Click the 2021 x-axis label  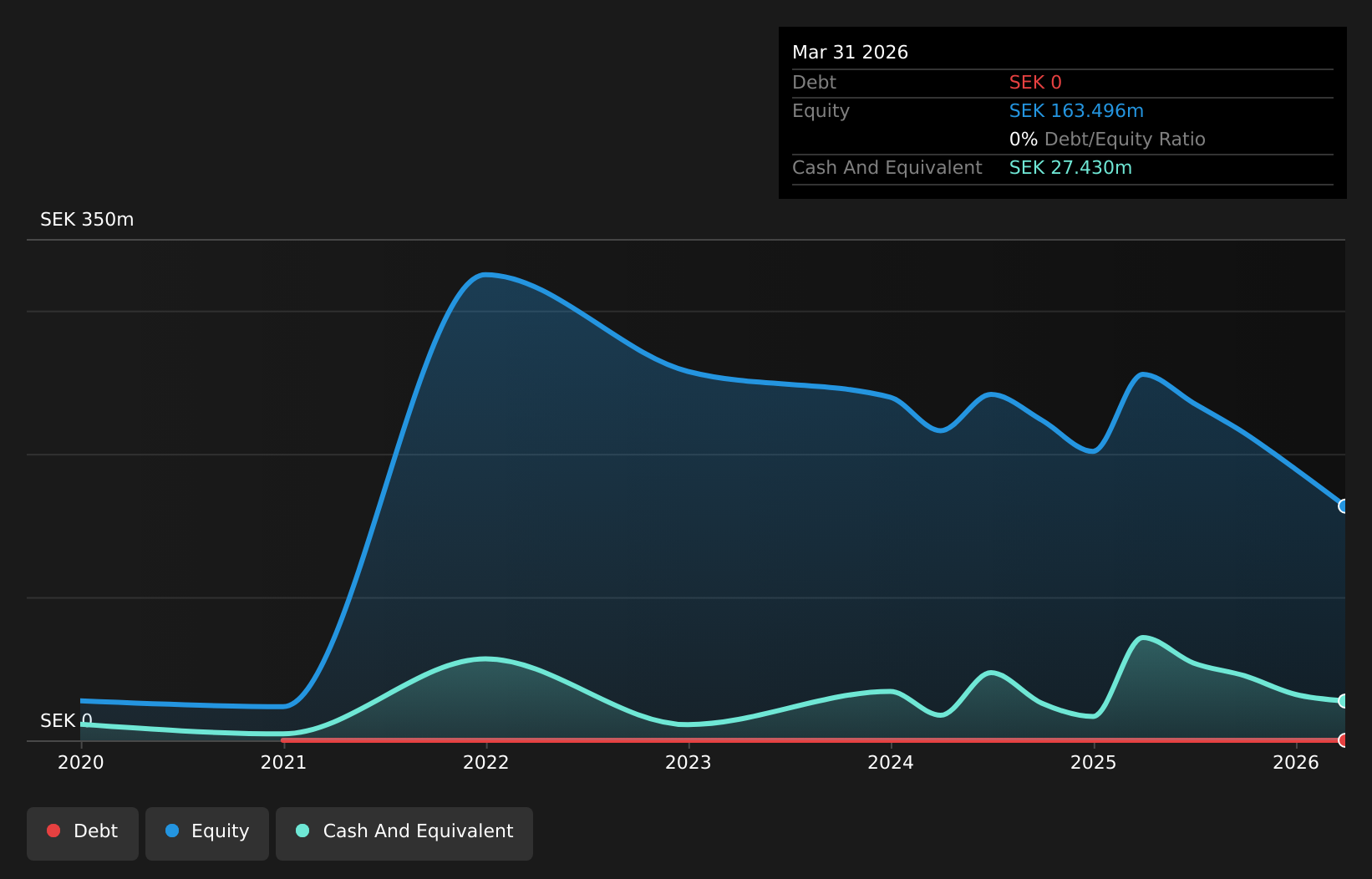pyautogui.click(x=283, y=762)
